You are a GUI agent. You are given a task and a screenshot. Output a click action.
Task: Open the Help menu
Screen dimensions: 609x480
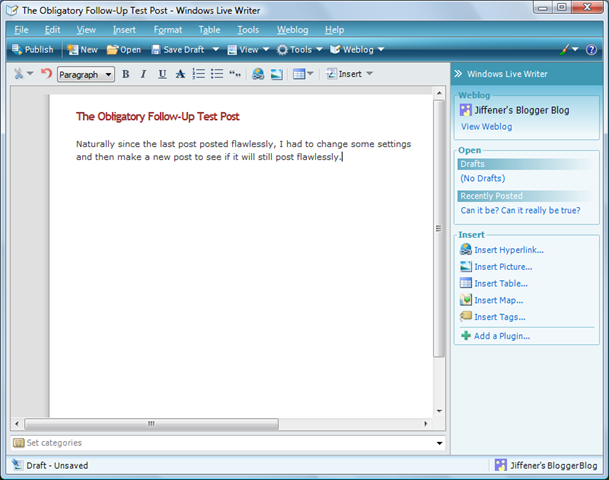pyautogui.click(x=334, y=30)
